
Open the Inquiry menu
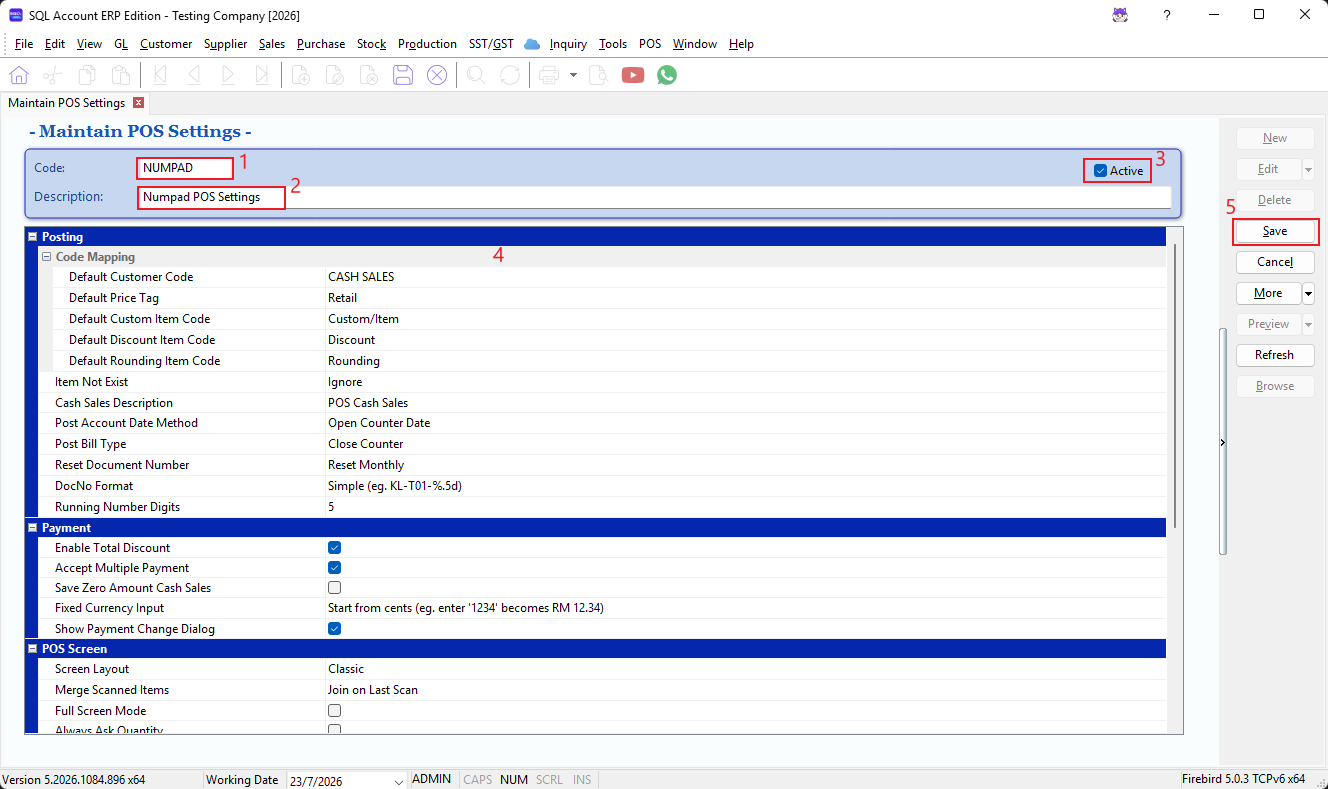click(x=569, y=44)
